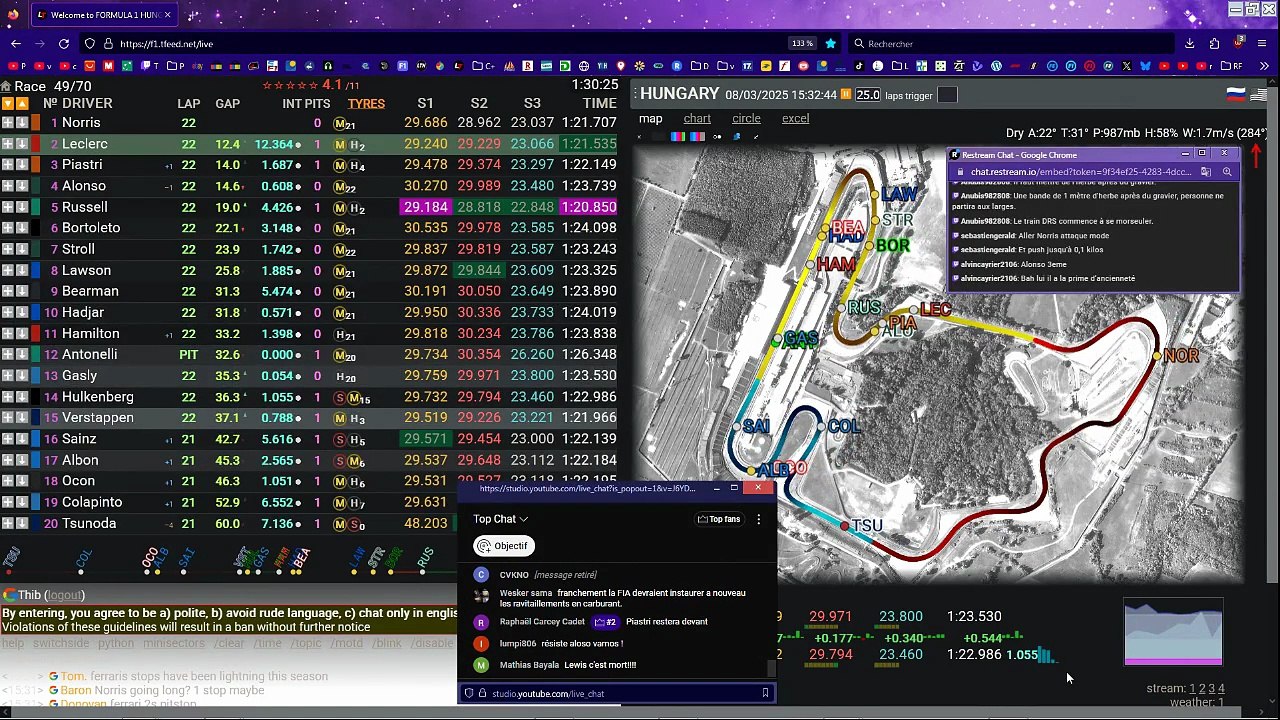1280x720 pixels.
Task: Click the down-arrow icon on Leclerc row
Action: point(21,144)
